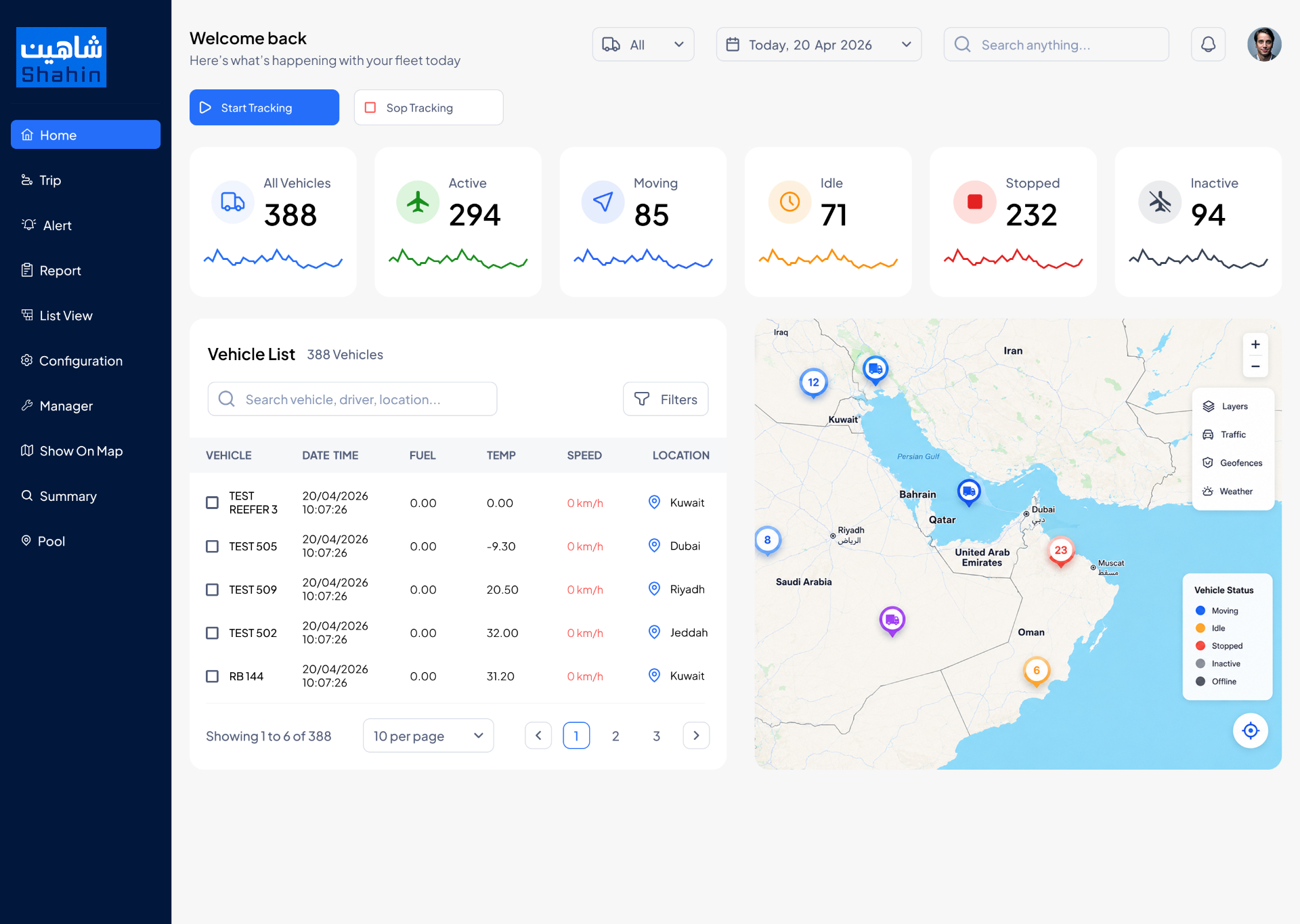Click the Stopped red dot in legend
This screenshot has width=1300, height=924.
[1200, 646]
